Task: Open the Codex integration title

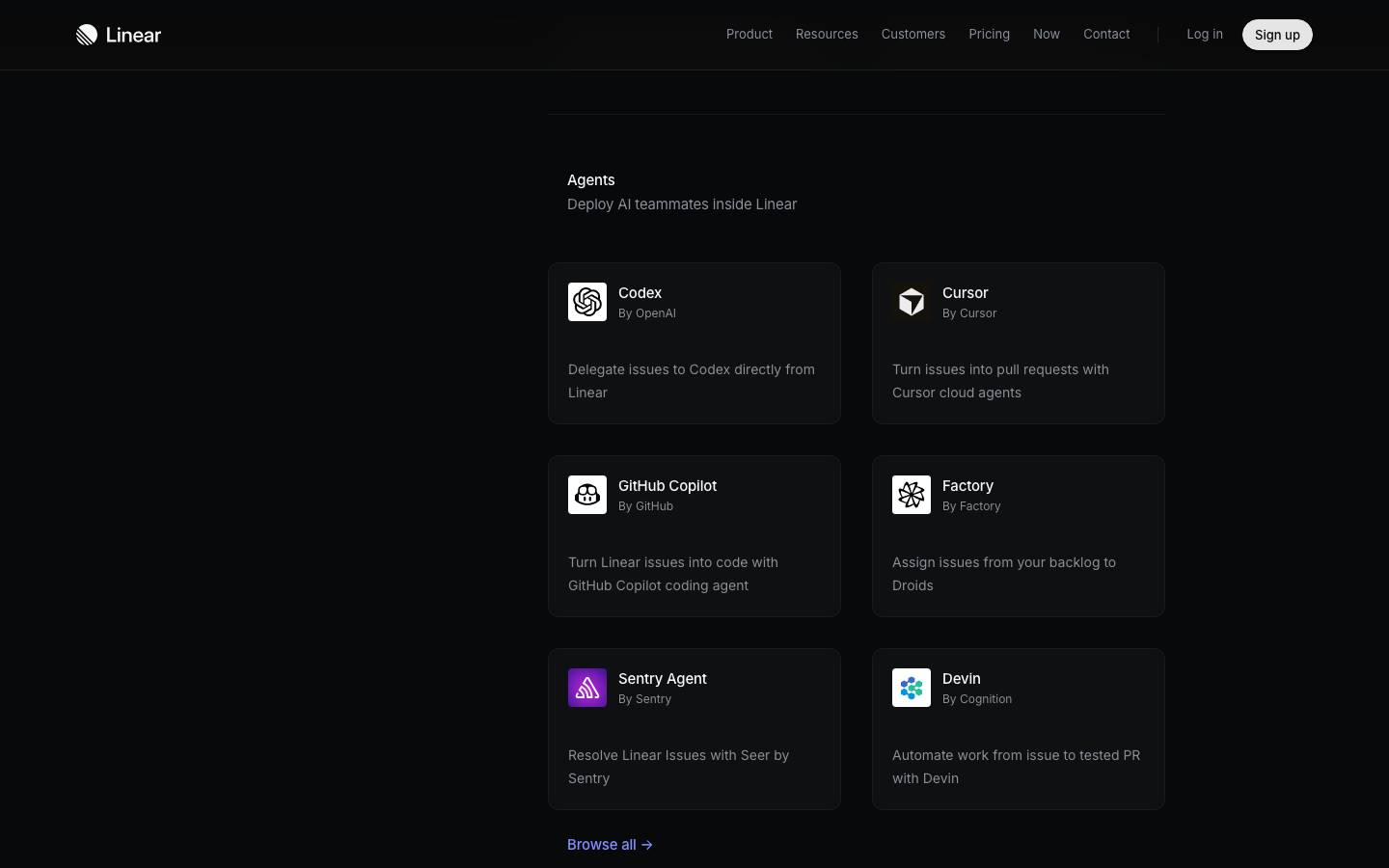Action: 640,293
